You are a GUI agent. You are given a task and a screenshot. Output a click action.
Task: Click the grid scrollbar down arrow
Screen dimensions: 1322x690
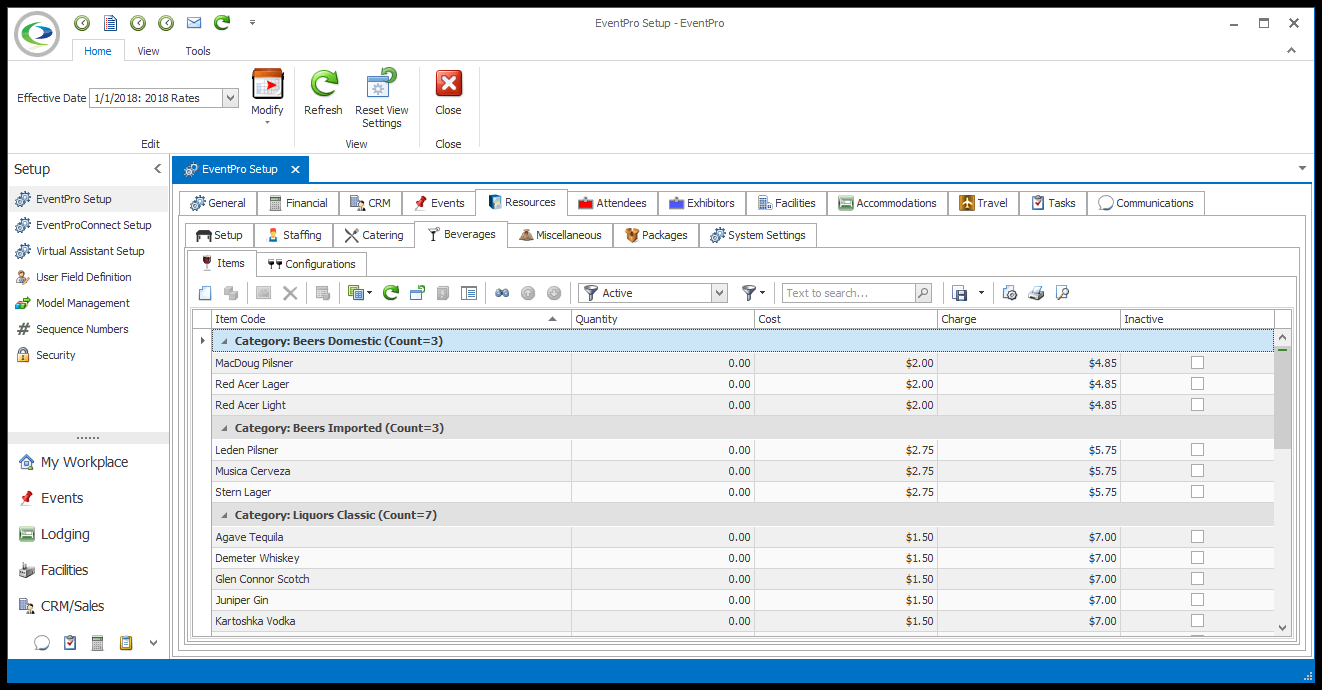click(1283, 627)
